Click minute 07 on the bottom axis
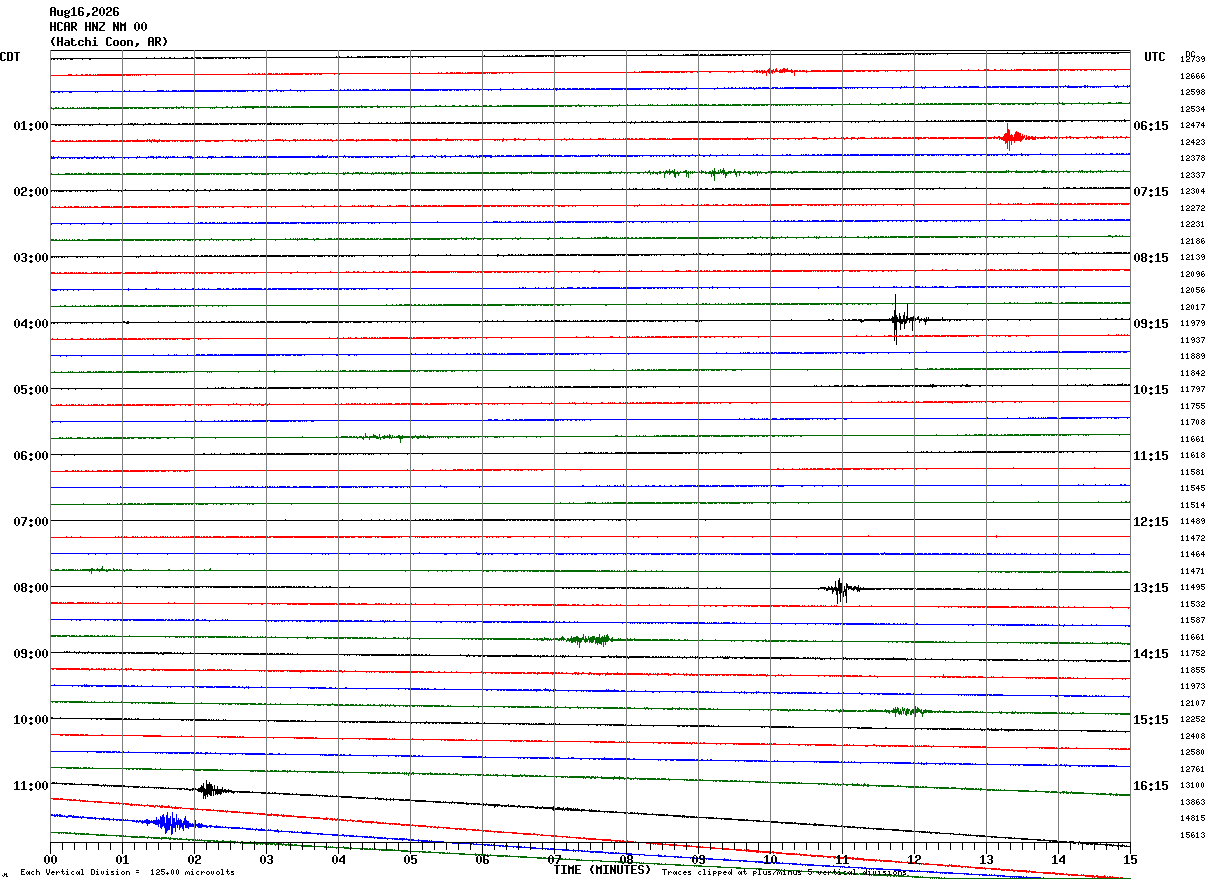 click(x=554, y=859)
